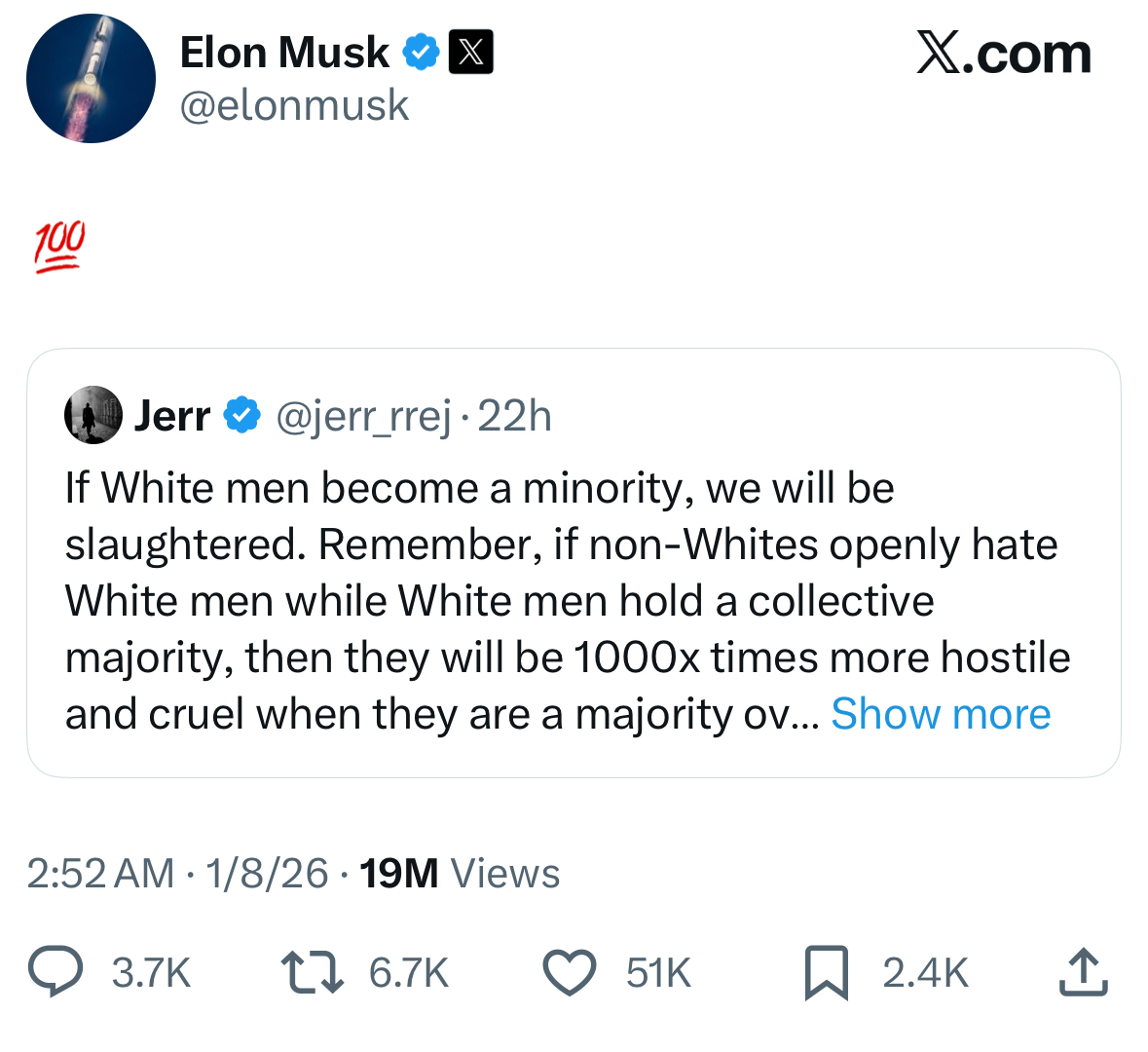The height and width of the screenshot is (1052, 1148).
Task: Click the black X affiliation badge
Action: pyautogui.click(x=470, y=53)
